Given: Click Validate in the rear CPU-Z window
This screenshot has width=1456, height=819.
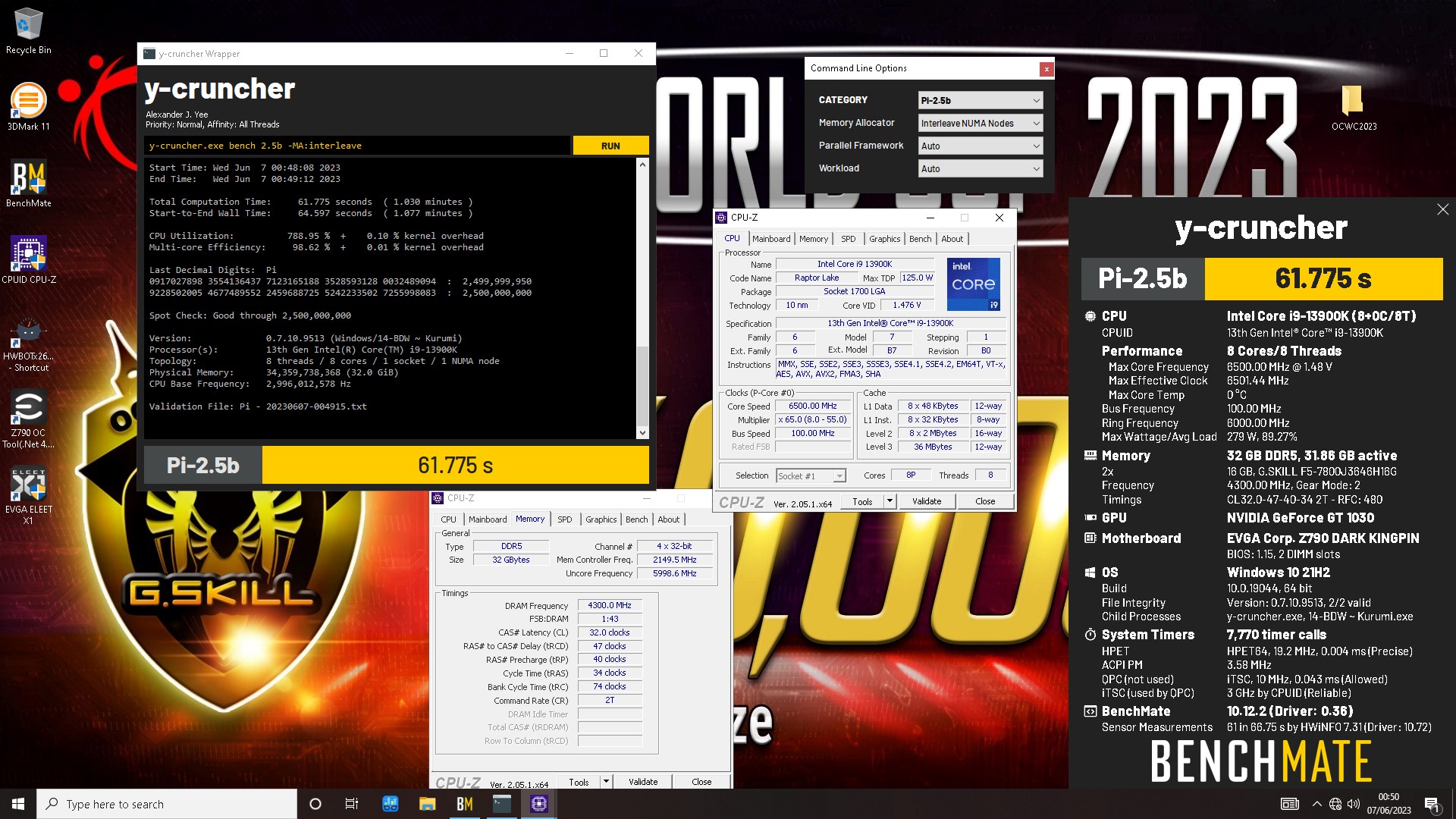Looking at the screenshot, I should pos(643,782).
